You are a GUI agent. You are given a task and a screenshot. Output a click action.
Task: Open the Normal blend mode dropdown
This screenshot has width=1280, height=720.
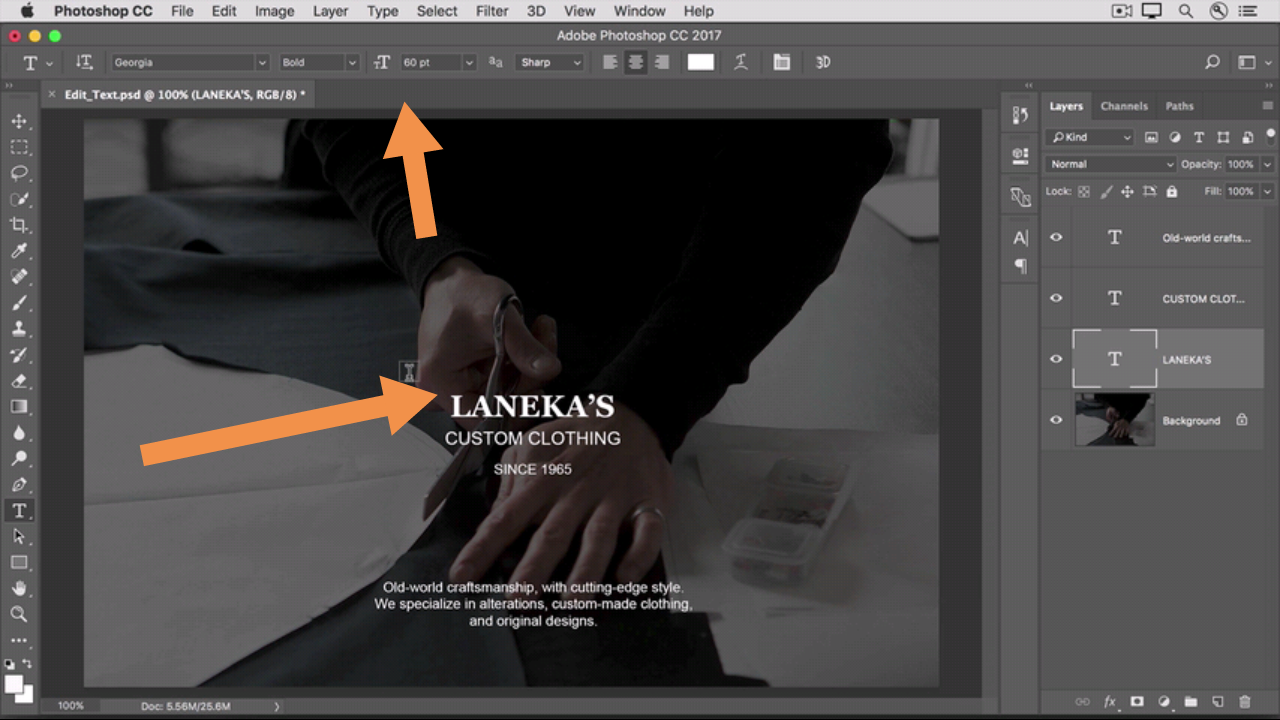click(x=1111, y=164)
